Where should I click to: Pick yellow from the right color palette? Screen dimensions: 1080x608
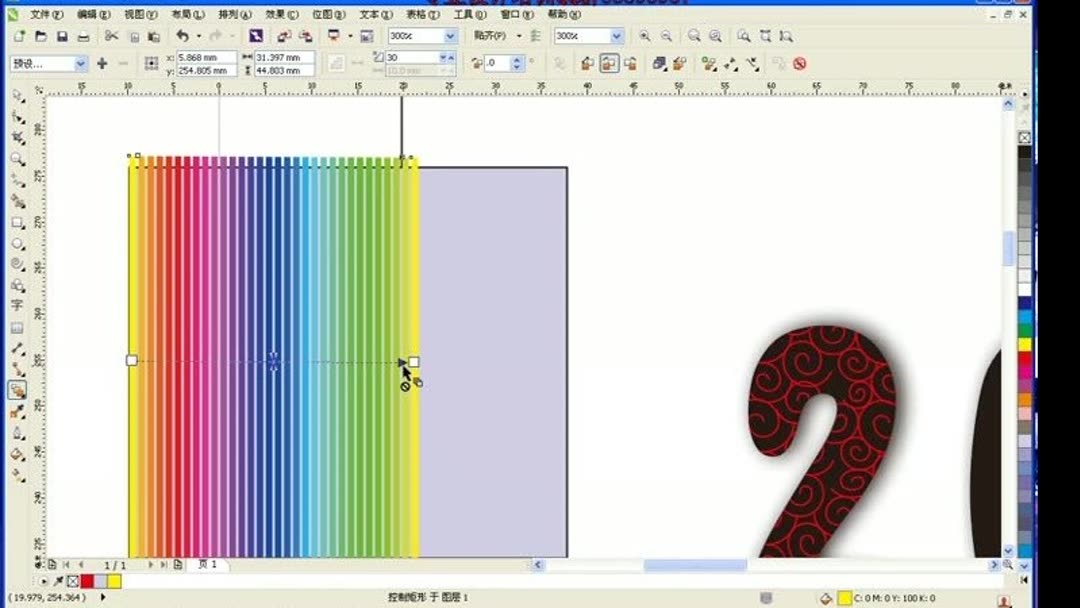point(1022,344)
